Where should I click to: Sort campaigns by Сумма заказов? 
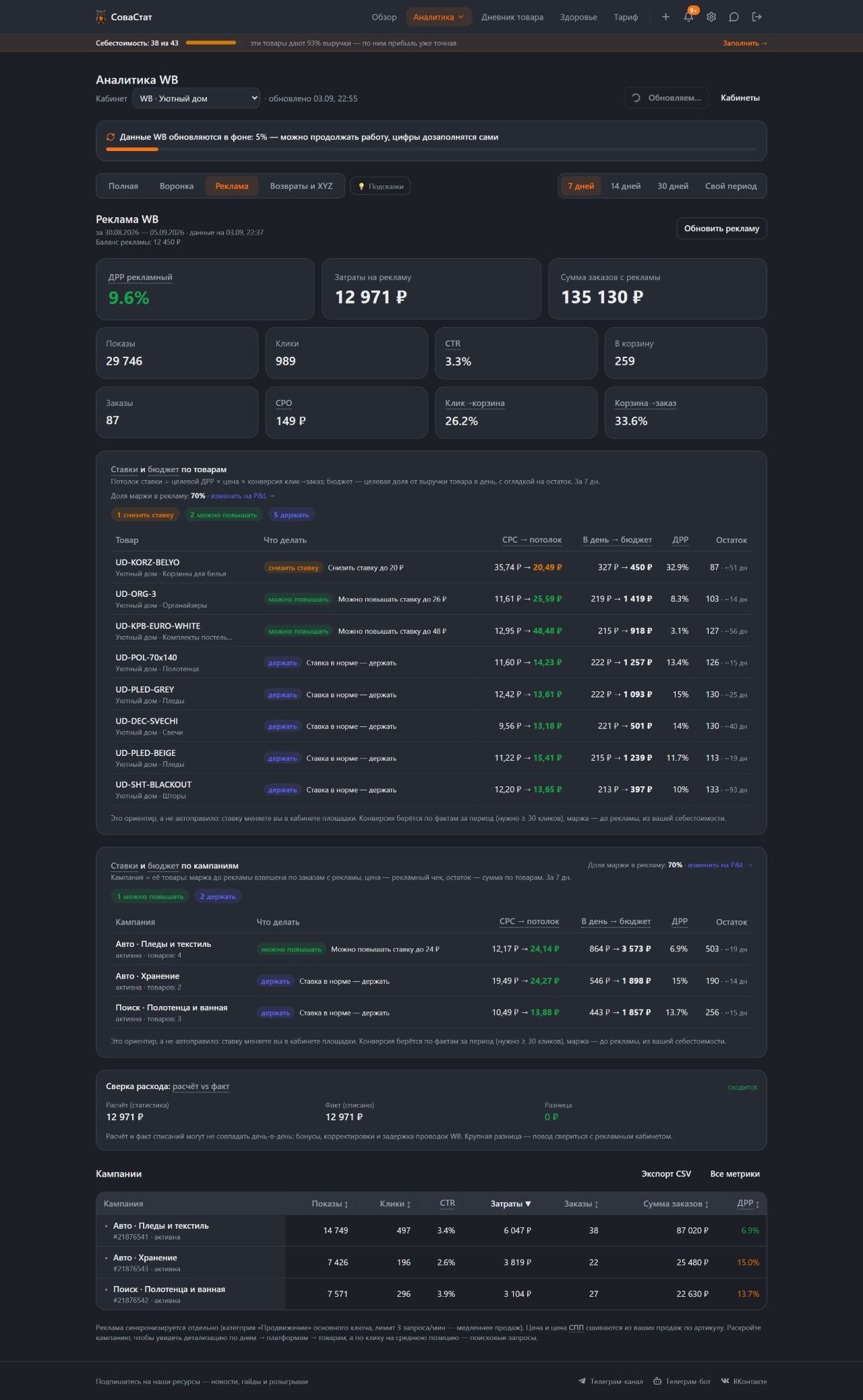coord(676,1204)
